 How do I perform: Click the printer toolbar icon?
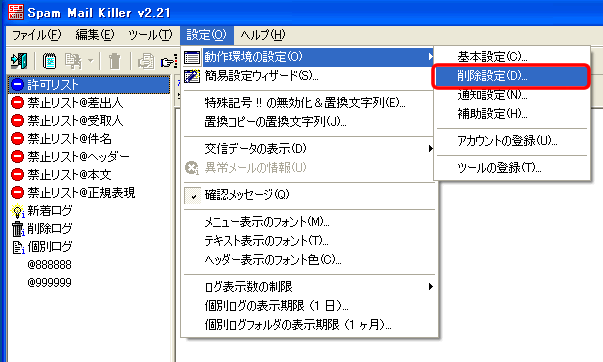[x=146, y=61]
